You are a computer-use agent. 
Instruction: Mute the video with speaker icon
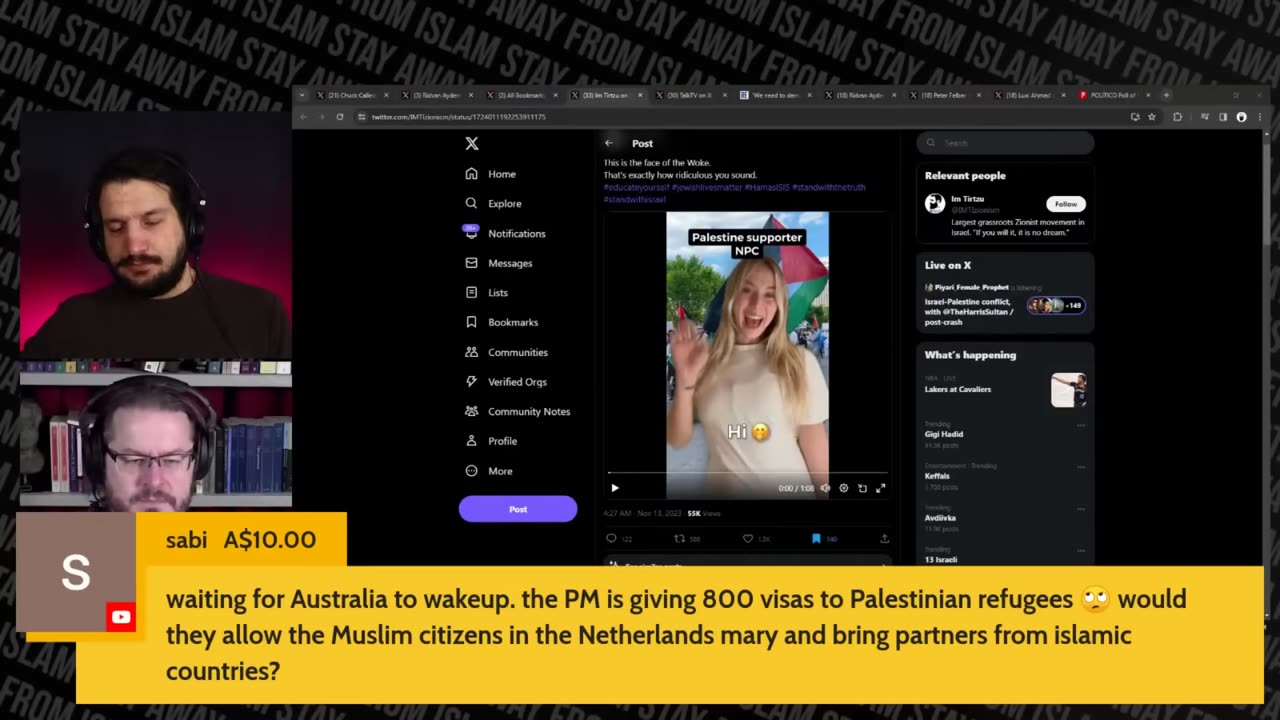[825, 488]
